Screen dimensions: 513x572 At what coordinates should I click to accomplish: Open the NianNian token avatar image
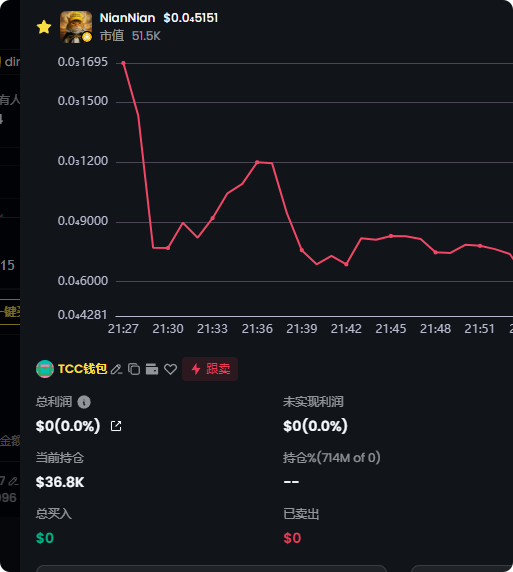pos(76,27)
